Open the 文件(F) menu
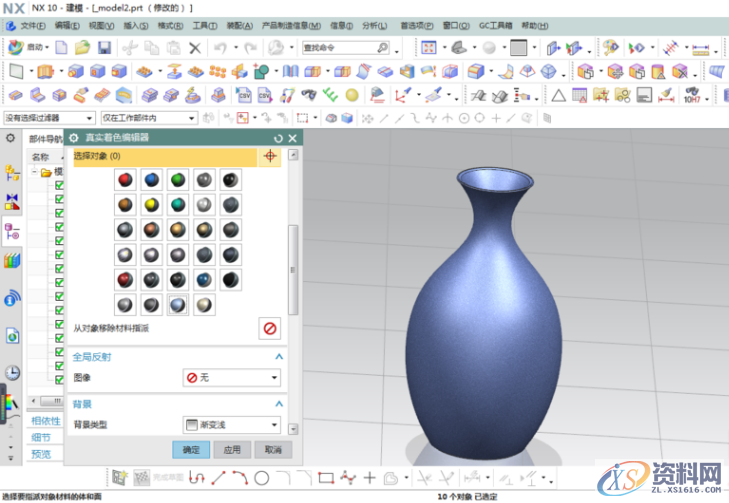This screenshot has height=503, width=729. pyautogui.click(x=31, y=24)
